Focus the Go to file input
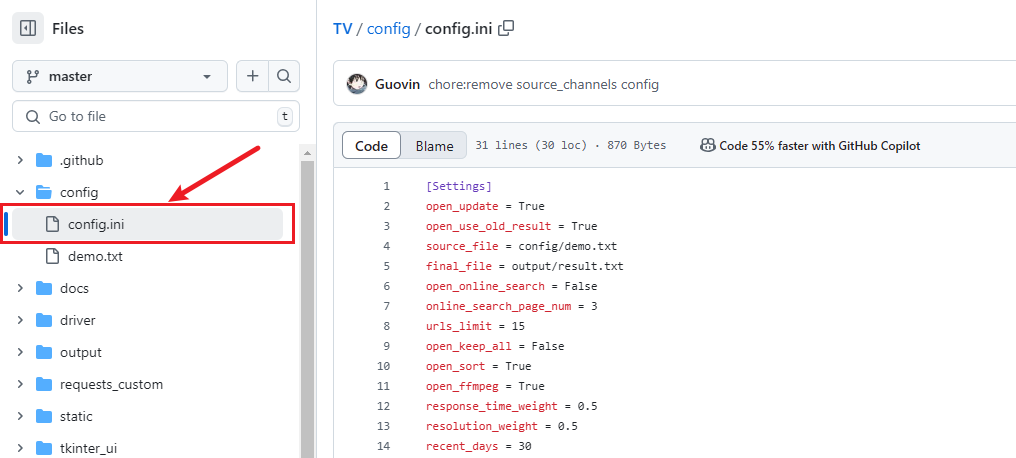Screen dimensions: 1016x458 (156, 117)
